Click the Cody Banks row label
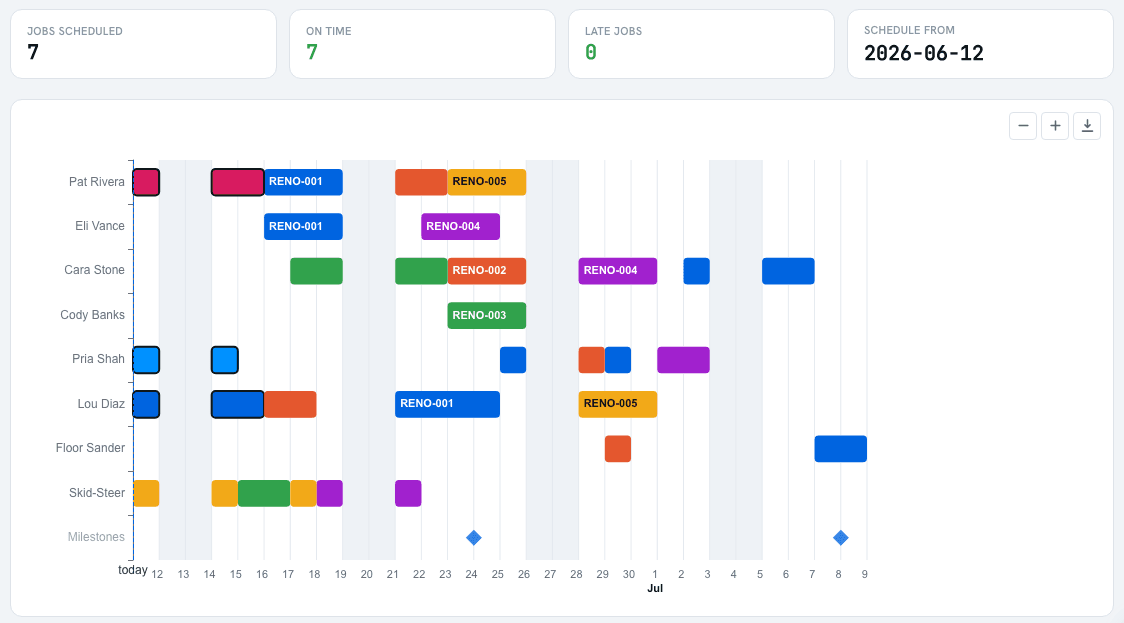The image size is (1124, 623). click(92, 315)
